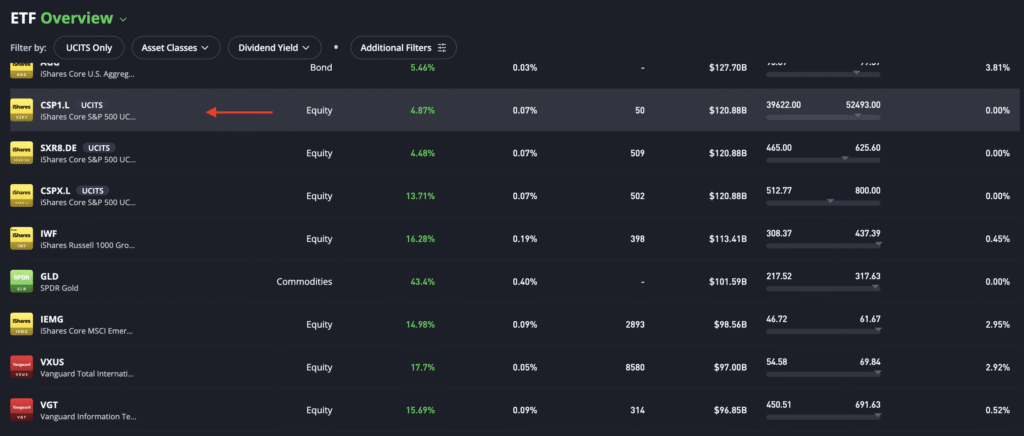
Task: Click the CSP1.L iShares logo icon
Action: (x=22, y=110)
